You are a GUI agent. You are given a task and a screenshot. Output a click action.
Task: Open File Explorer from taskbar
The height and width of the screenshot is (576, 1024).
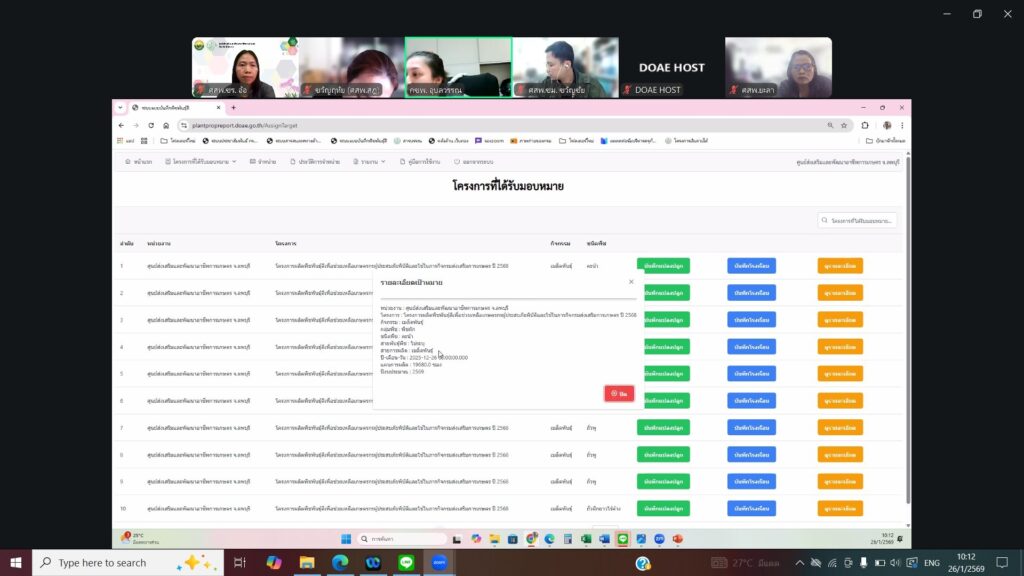click(x=307, y=563)
